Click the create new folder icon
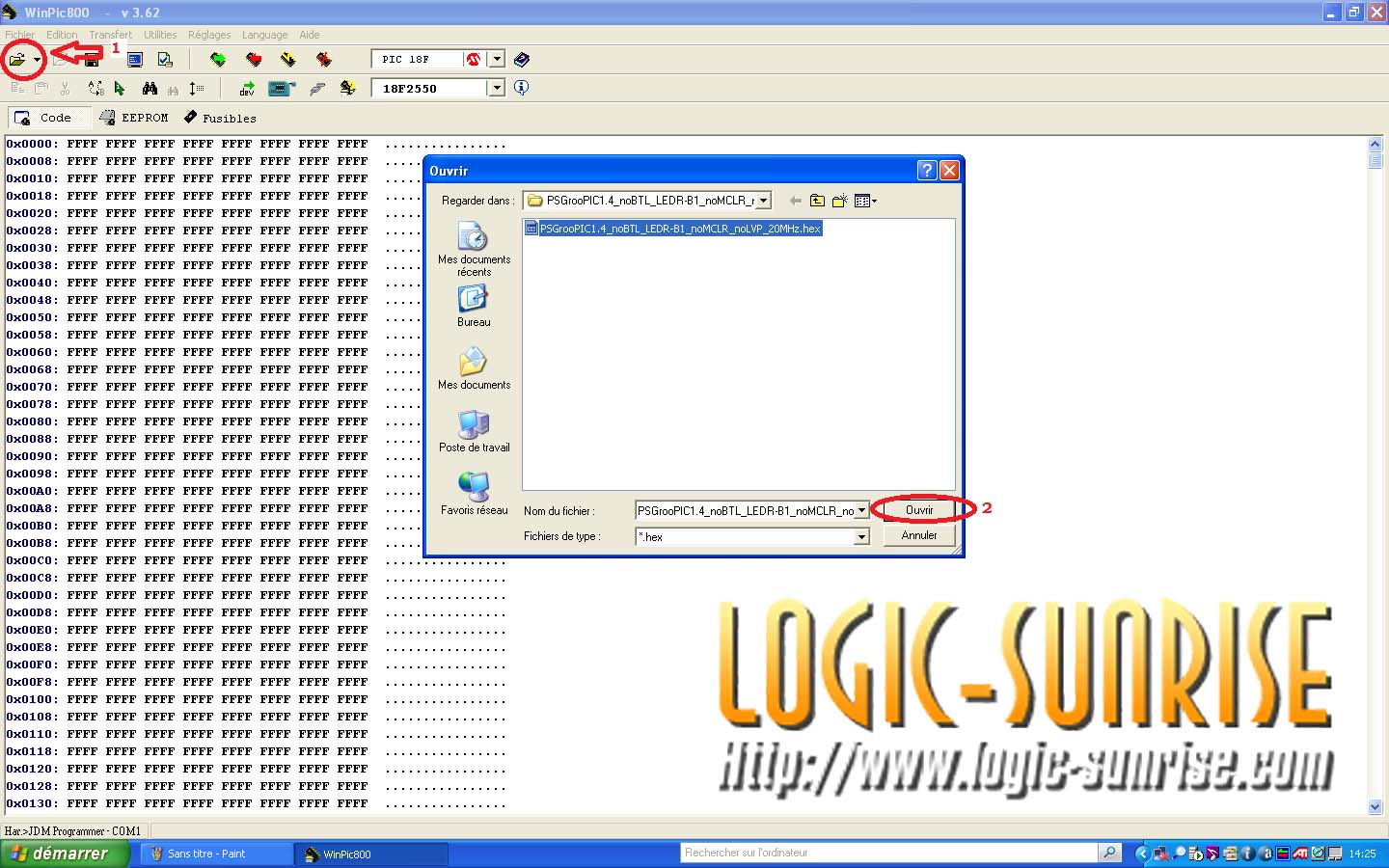This screenshot has height=868, width=1389. (840, 201)
